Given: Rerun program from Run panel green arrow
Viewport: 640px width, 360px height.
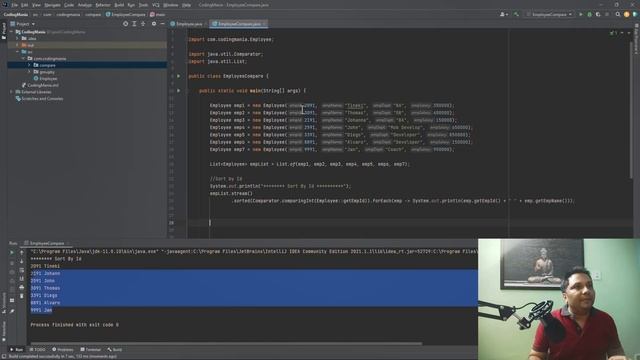Looking at the screenshot, I should point(12,253).
